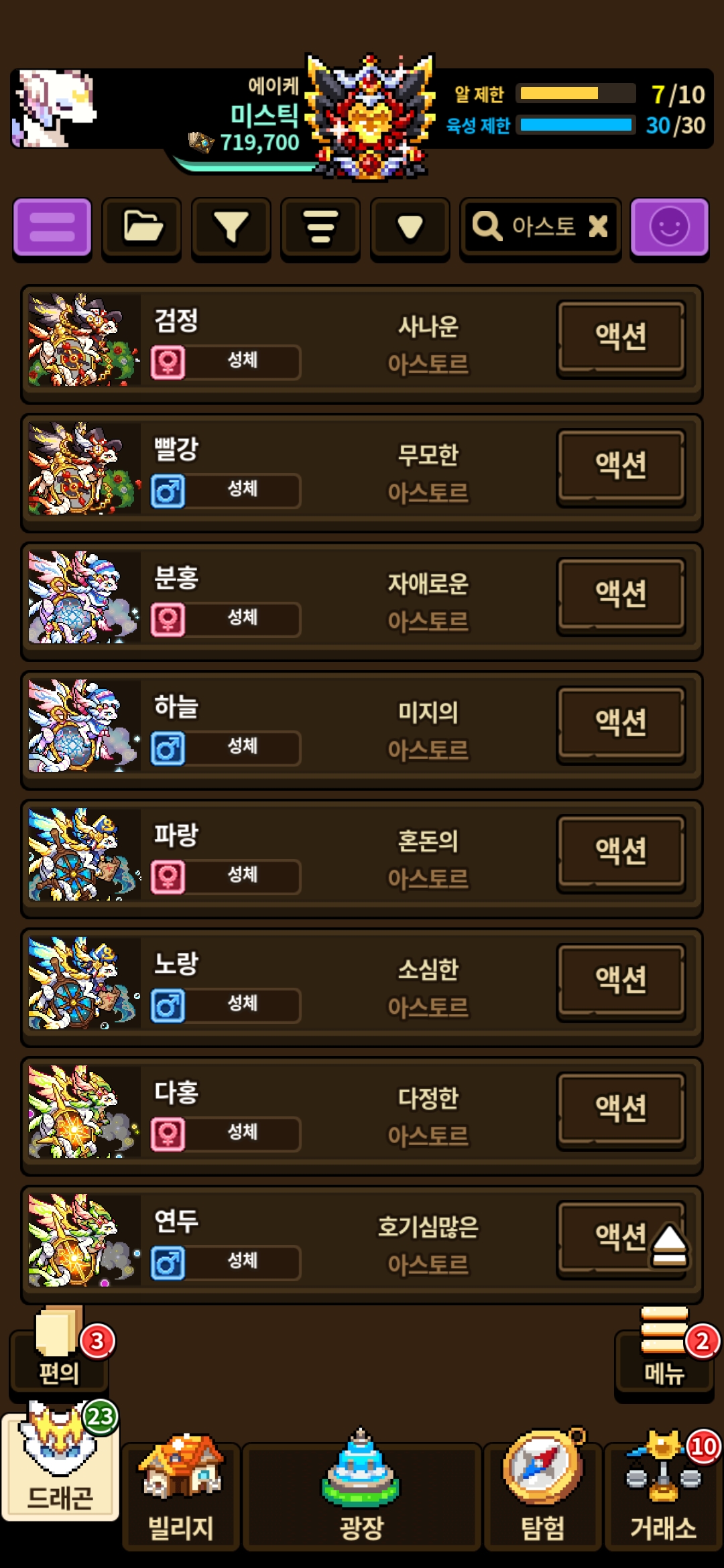
Task: Toggle the male gender icon of 빨강
Action: pos(168,491)
